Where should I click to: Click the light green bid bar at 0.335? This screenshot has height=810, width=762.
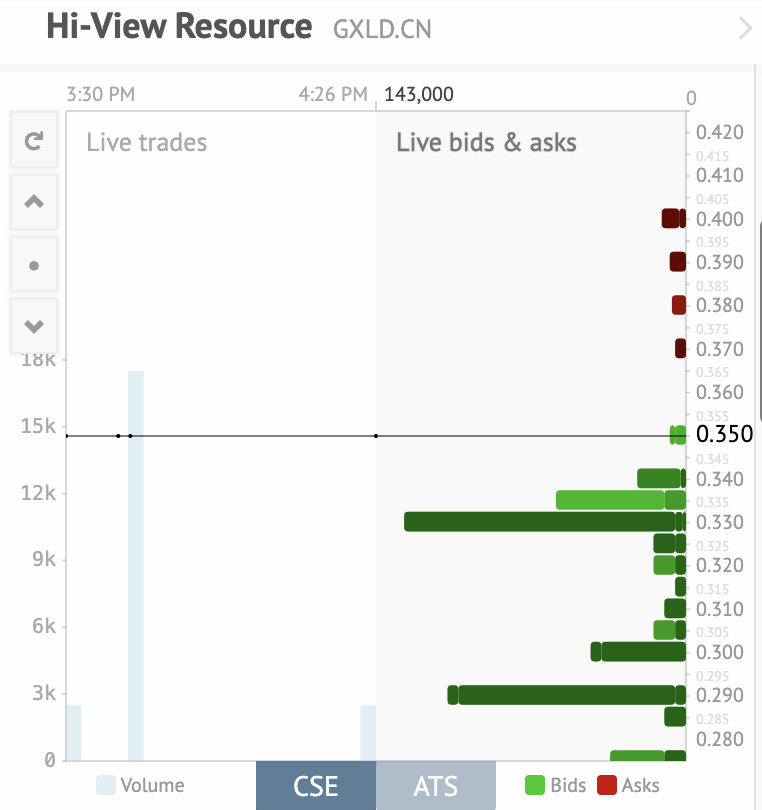tap(610, 500)
